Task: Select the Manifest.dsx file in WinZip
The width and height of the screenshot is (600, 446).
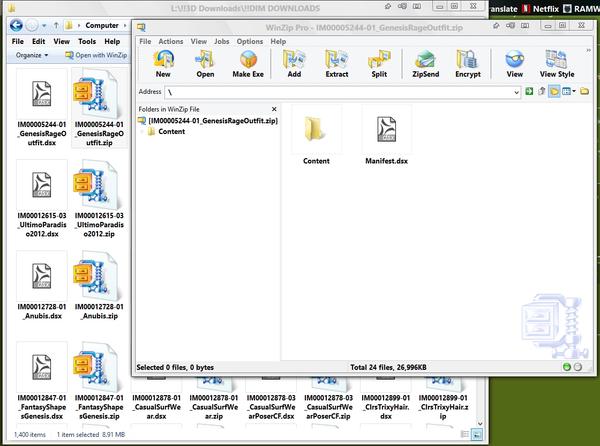Action: point(386,136)
